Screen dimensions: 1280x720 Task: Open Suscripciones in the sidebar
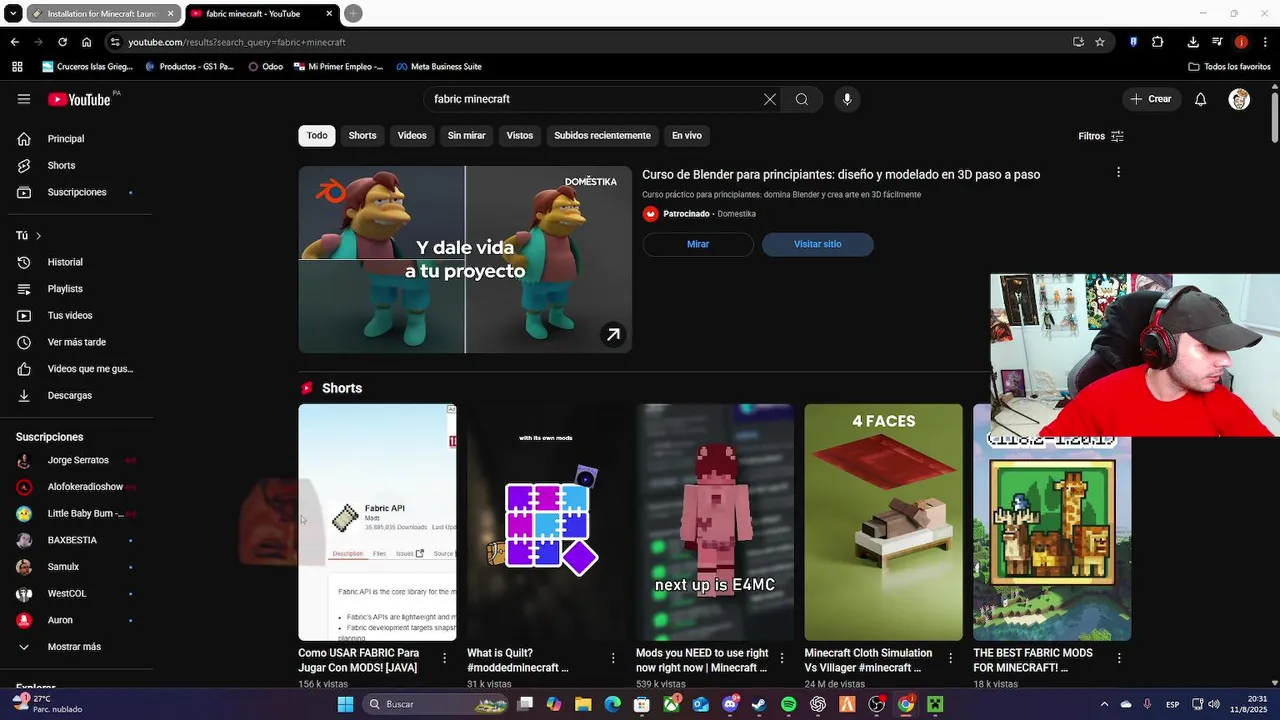(x=76, y=192)
